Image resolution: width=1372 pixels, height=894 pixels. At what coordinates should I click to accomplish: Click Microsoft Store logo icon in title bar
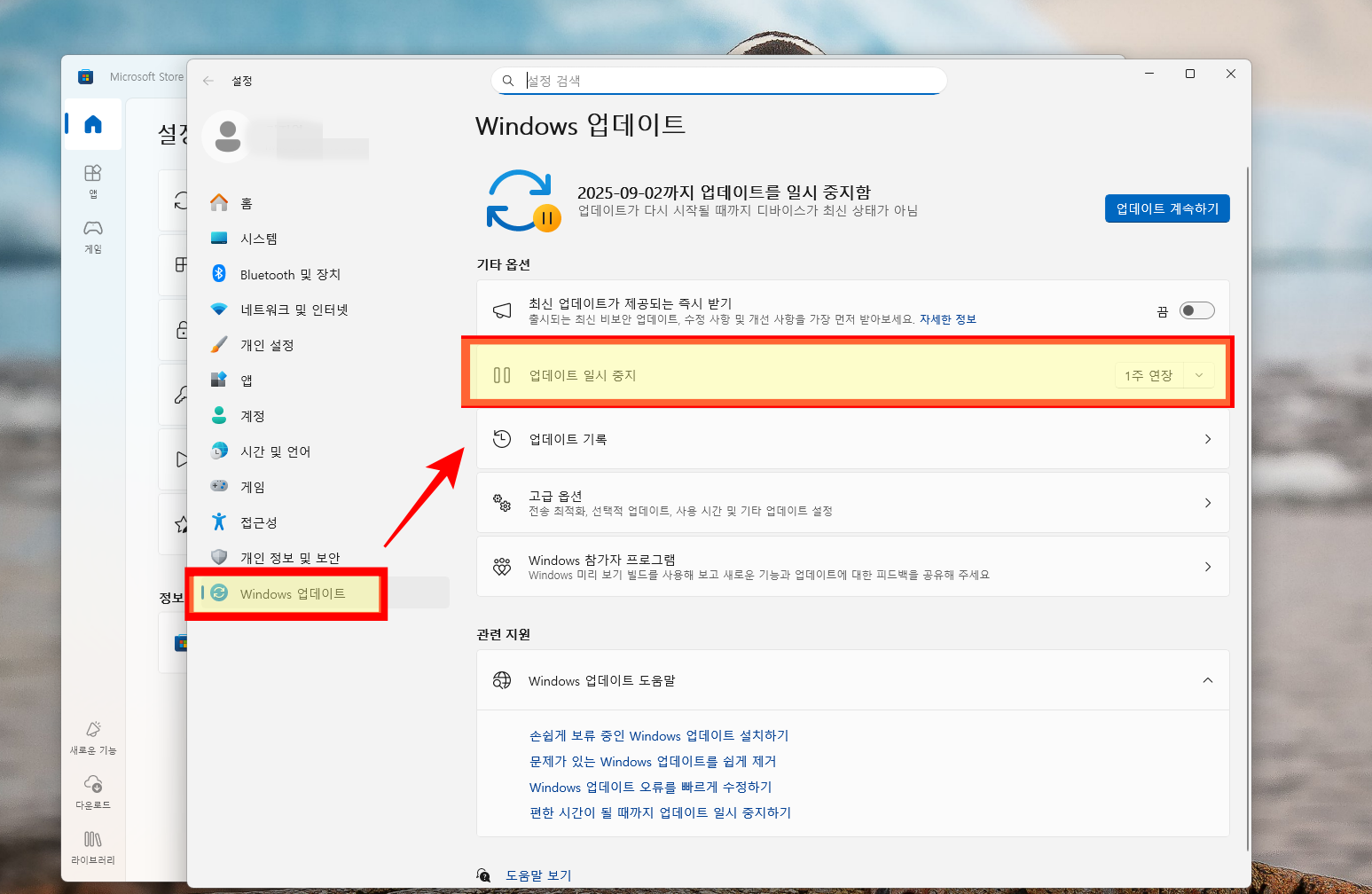point(85,77)
